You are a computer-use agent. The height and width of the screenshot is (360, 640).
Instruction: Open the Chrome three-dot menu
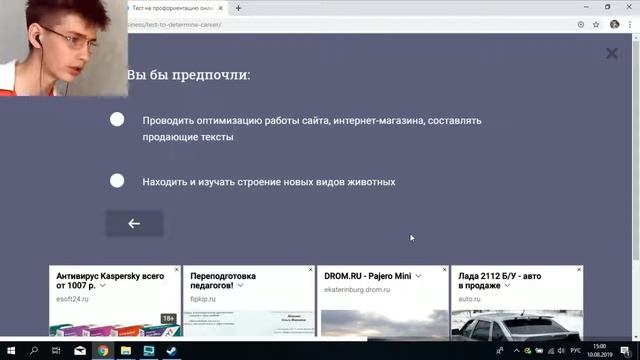[x=630, y=24]
